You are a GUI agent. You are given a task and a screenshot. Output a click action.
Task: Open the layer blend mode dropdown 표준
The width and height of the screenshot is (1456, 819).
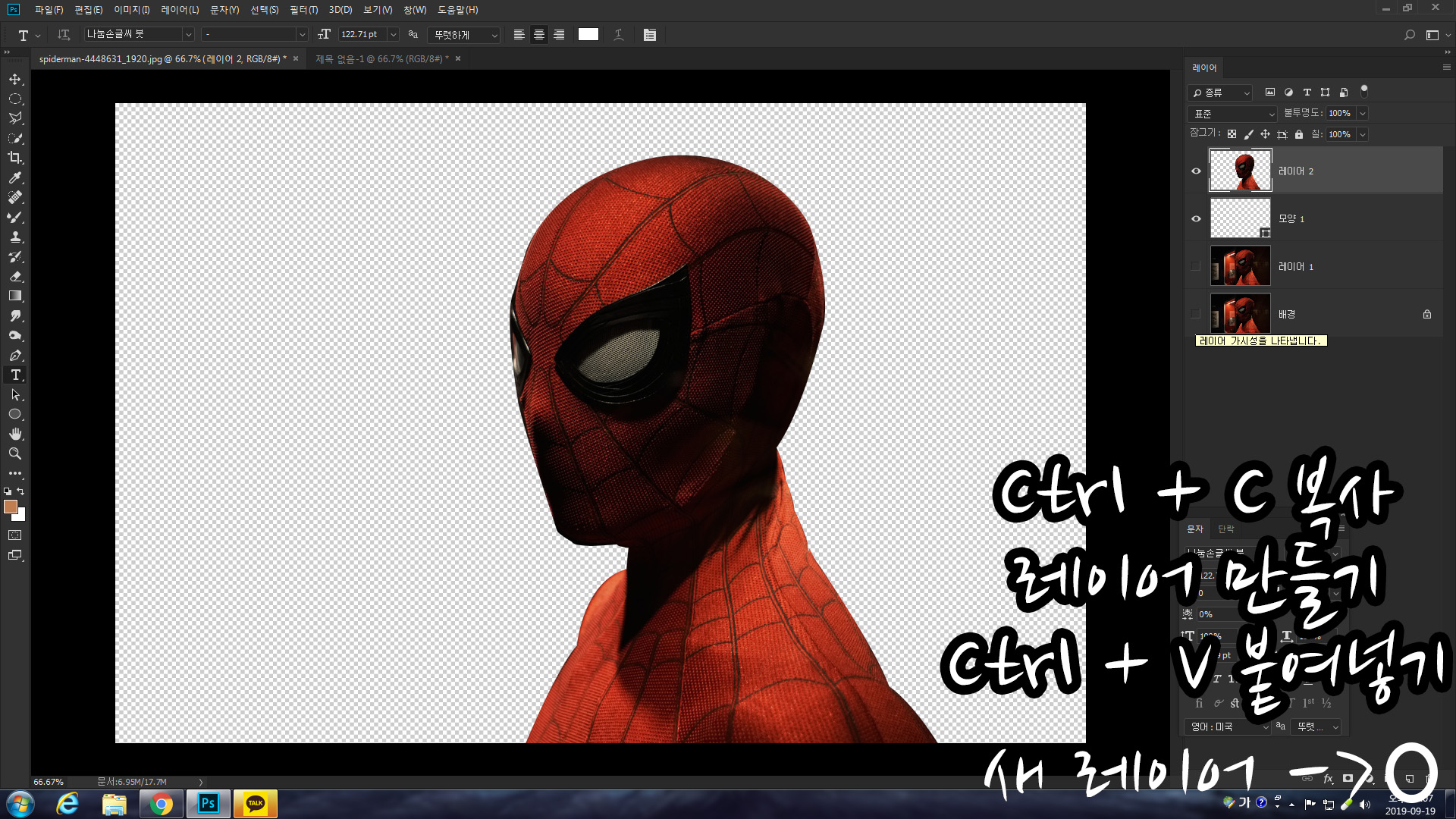[1232, 114]
